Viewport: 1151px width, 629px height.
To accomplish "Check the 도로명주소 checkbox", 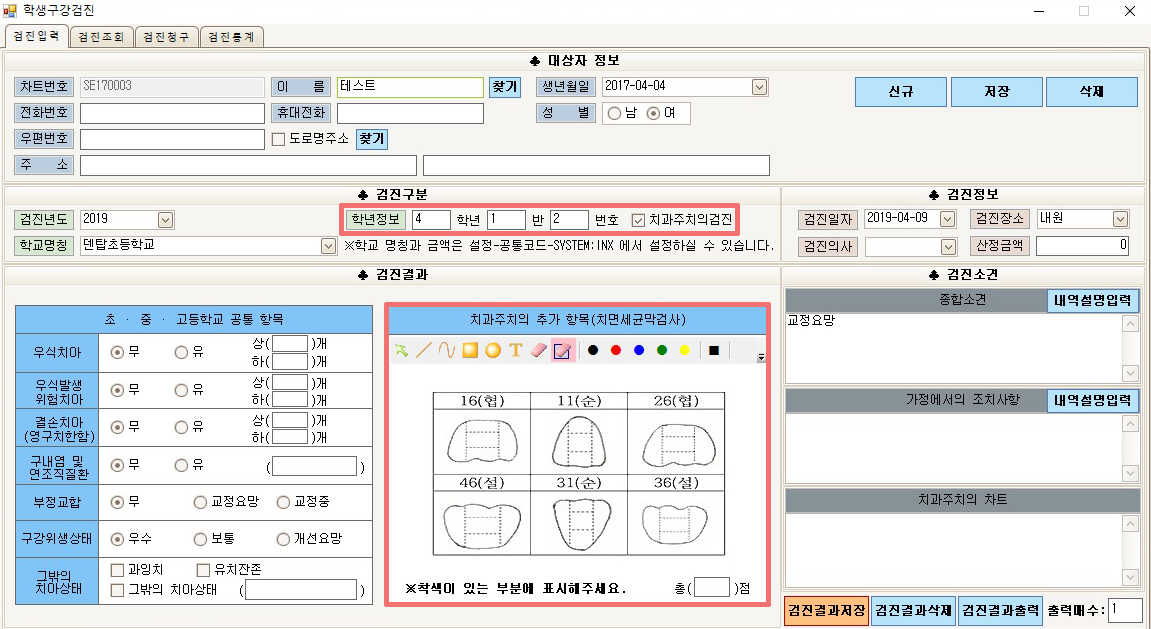I will (x=278, y=139).
